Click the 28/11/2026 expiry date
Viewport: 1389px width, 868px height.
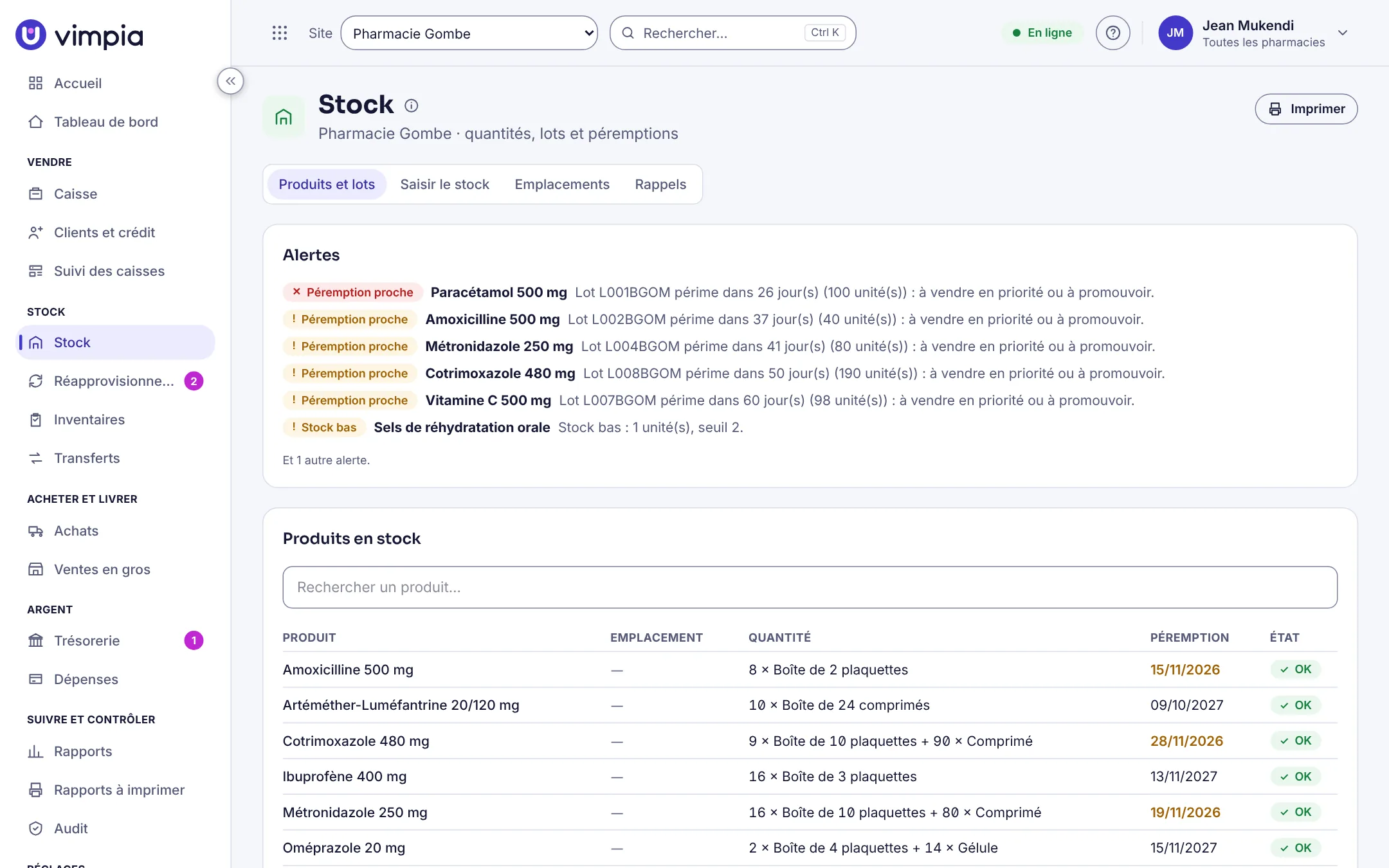[1186, 741]
